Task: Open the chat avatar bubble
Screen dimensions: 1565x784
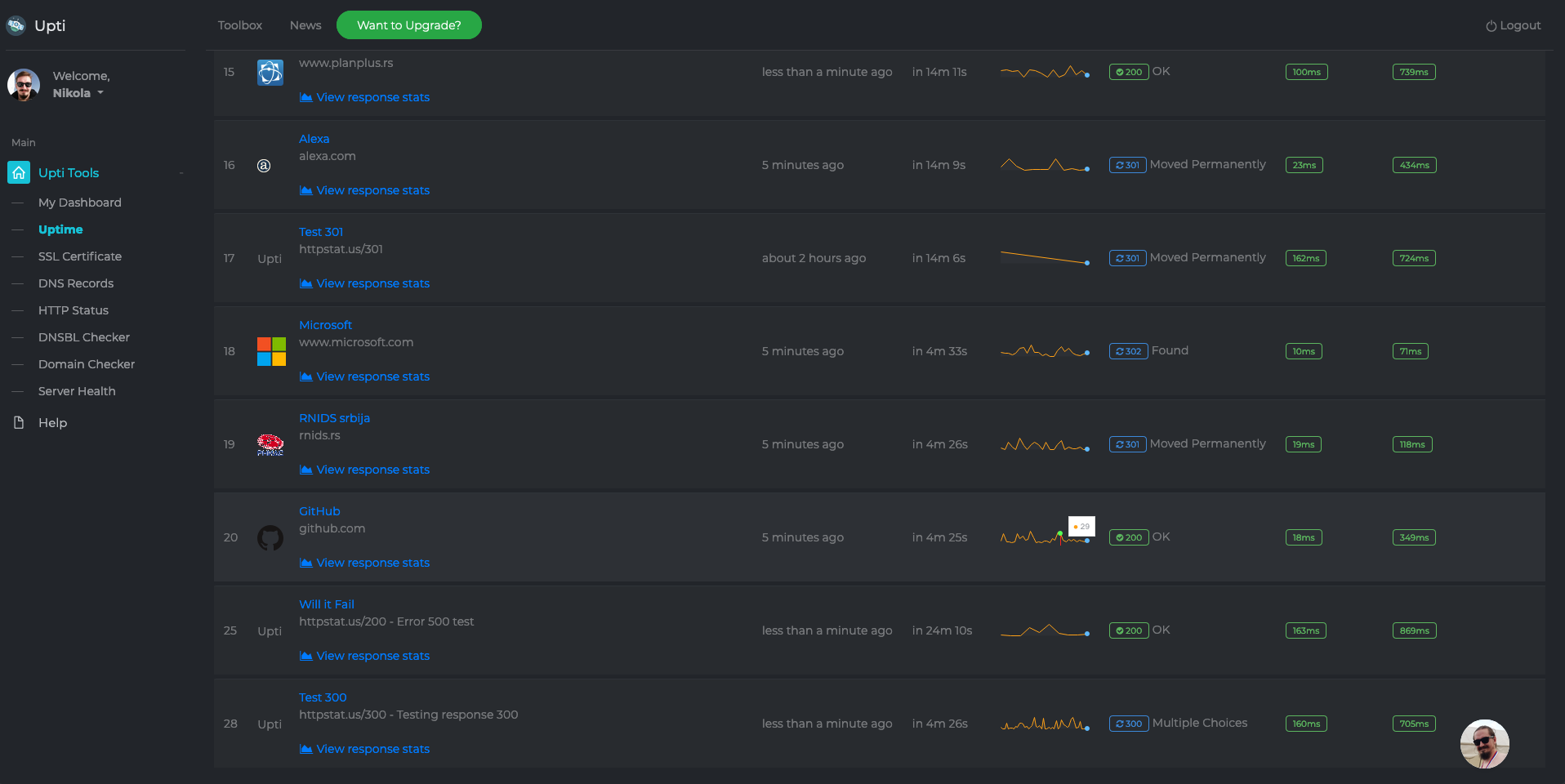Action: 1484,744
